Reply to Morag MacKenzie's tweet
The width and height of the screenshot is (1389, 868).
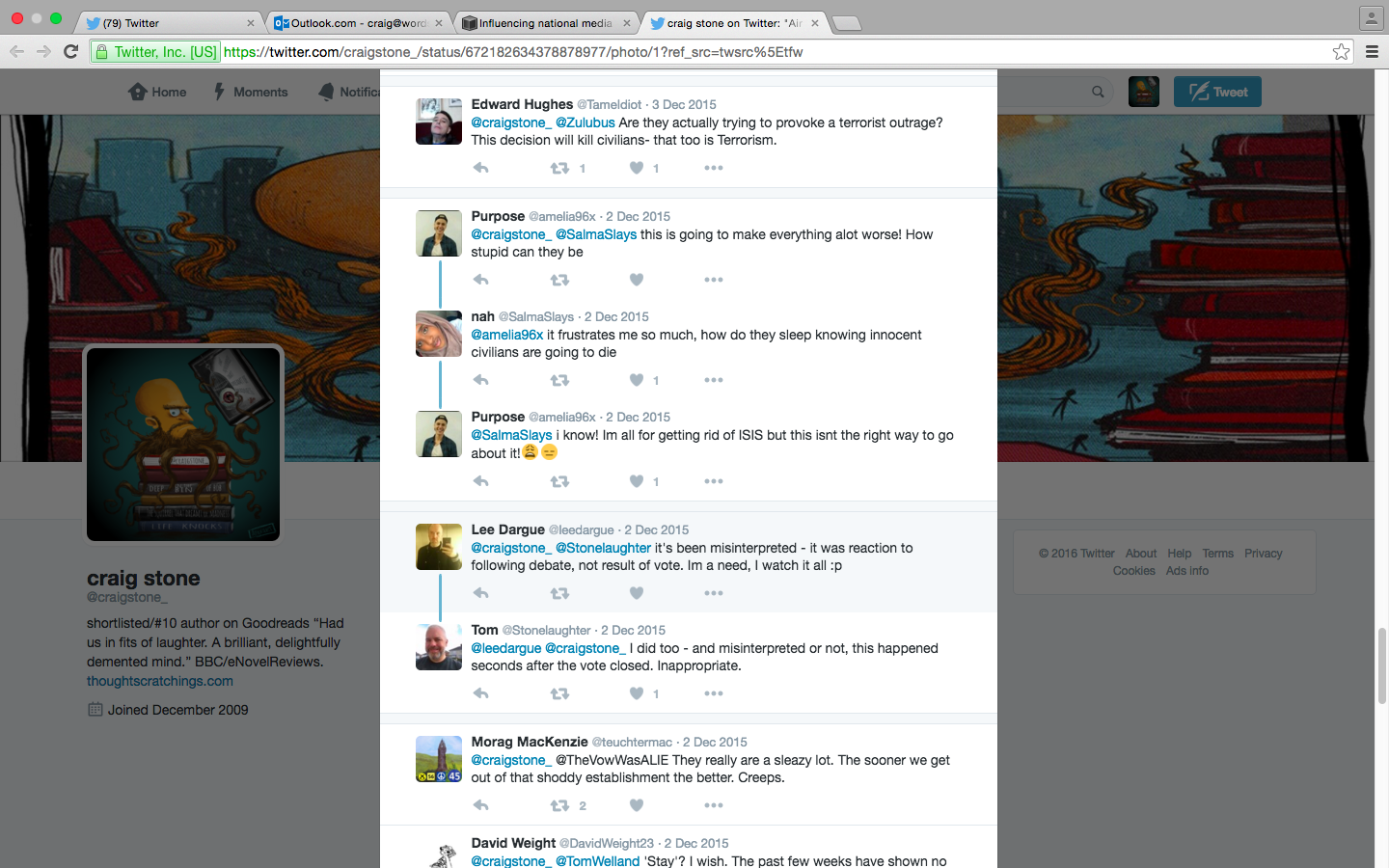tap(481, 805)
